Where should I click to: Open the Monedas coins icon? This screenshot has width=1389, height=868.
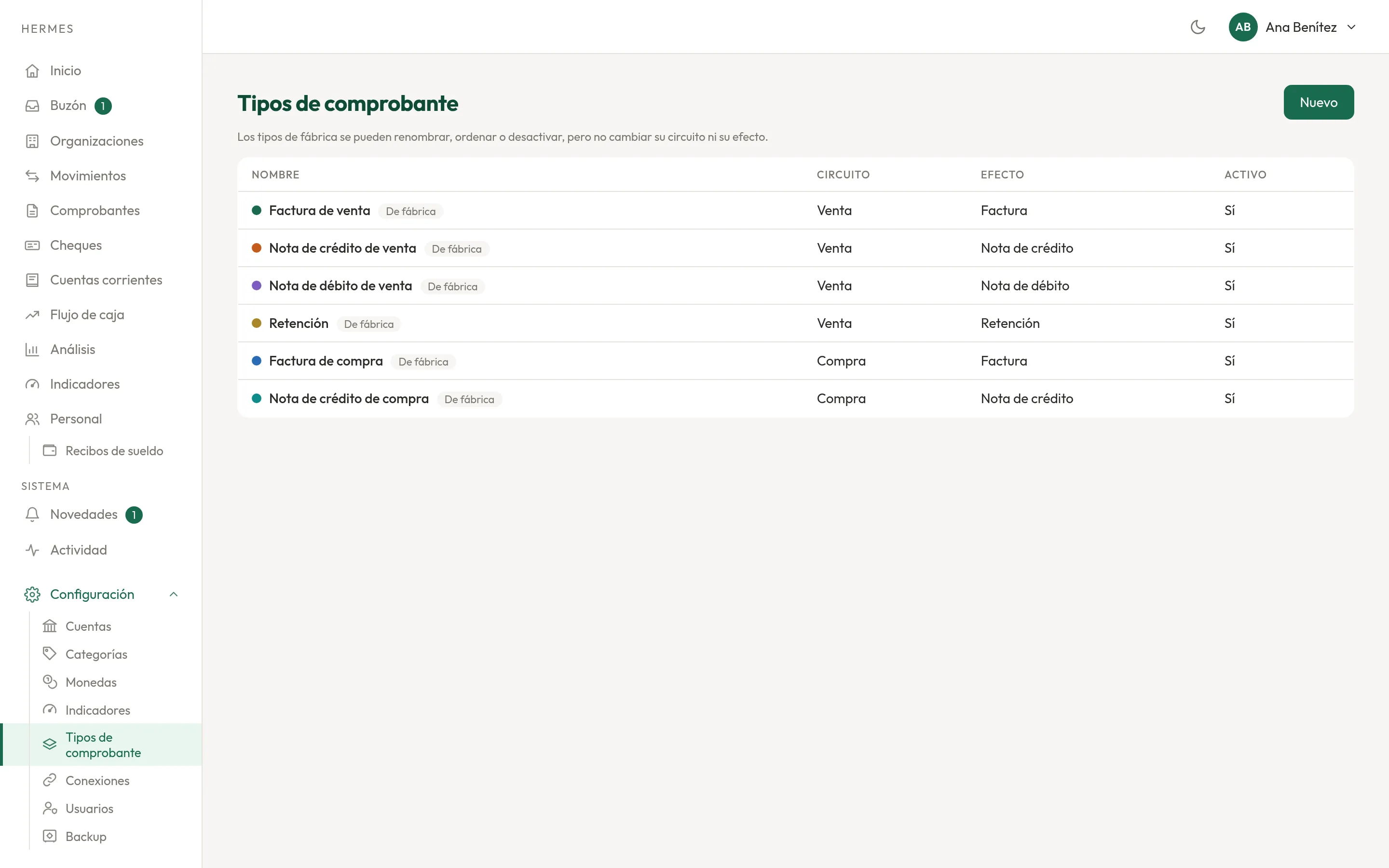coord(50,682)
